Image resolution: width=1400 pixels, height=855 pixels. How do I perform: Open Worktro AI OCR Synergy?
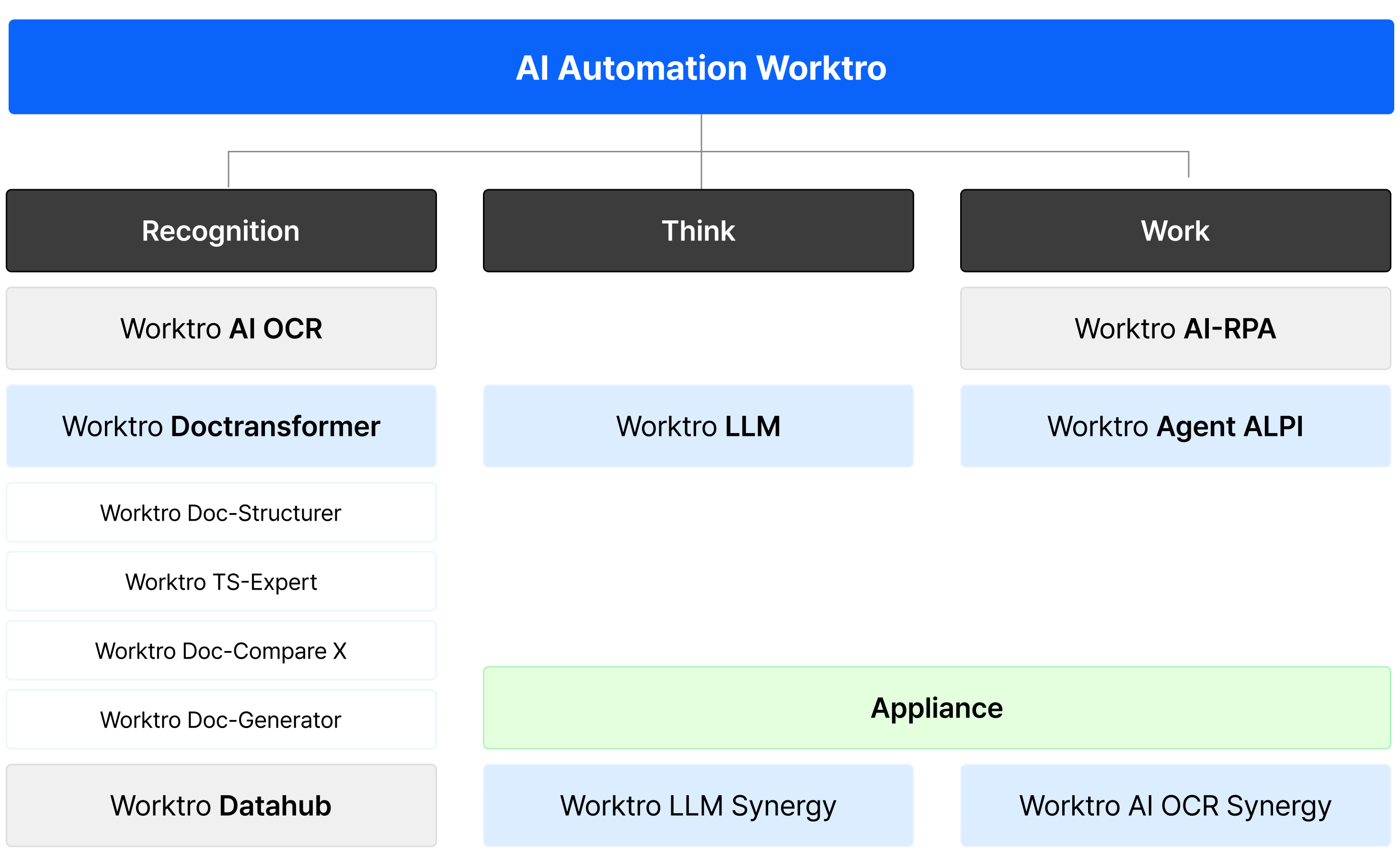tap(1175, 806)
